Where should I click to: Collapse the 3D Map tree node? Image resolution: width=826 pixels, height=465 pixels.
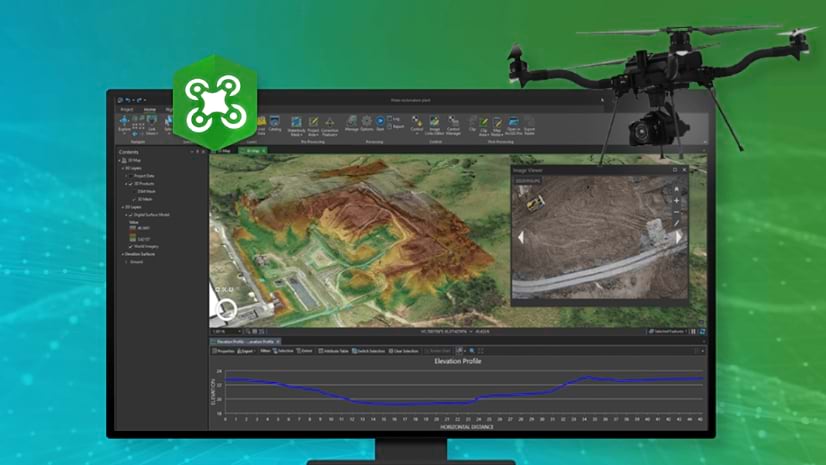tap(120, 160)
